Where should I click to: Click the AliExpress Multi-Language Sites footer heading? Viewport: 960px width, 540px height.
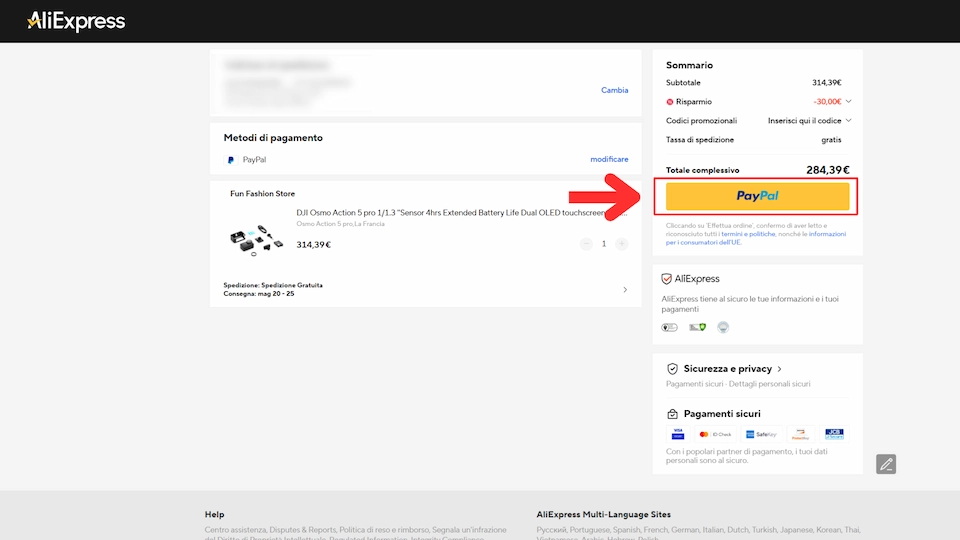(604, 514)
